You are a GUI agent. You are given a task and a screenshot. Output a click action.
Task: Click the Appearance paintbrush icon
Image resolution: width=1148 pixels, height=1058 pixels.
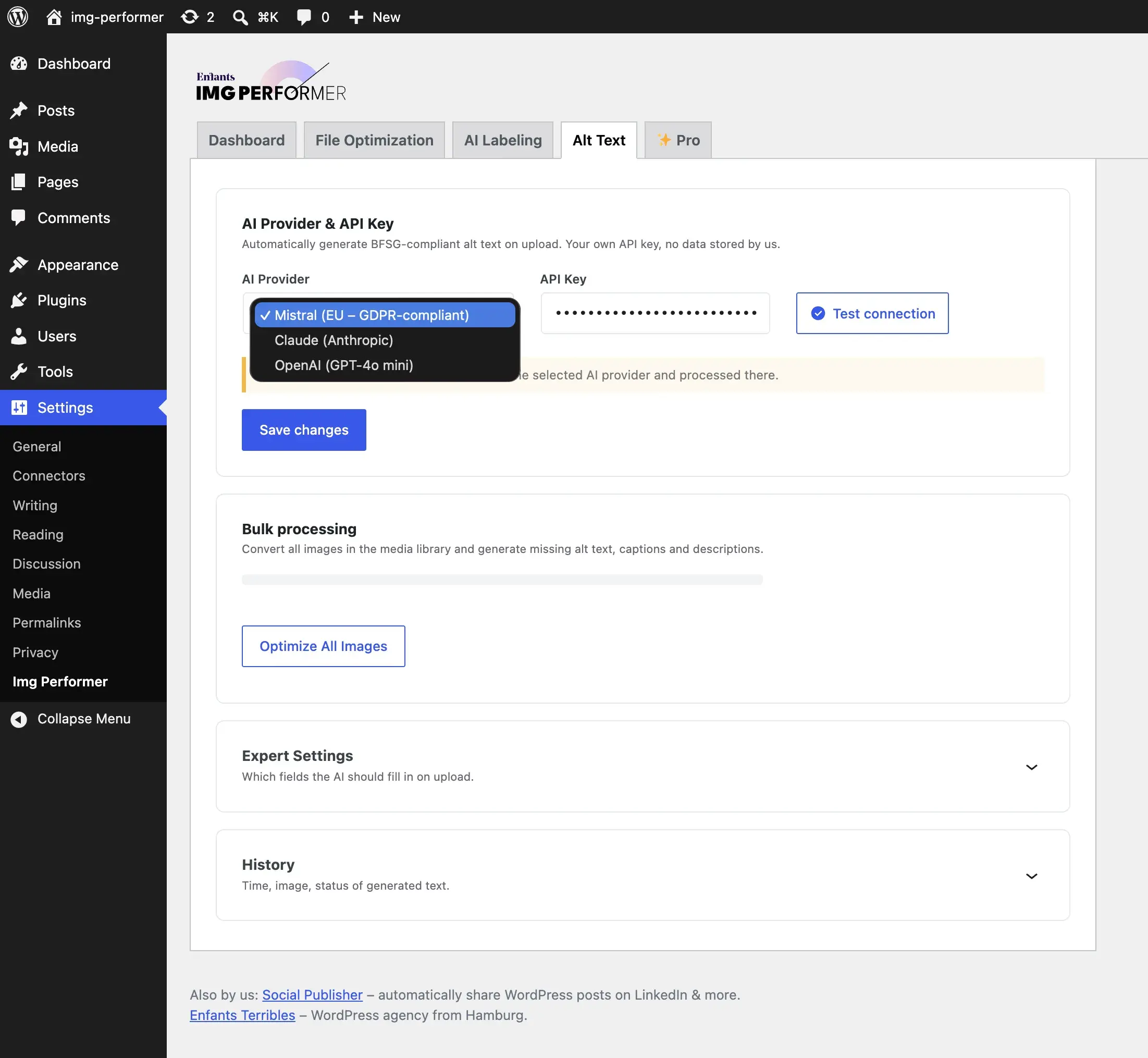[x=19, y=265]
